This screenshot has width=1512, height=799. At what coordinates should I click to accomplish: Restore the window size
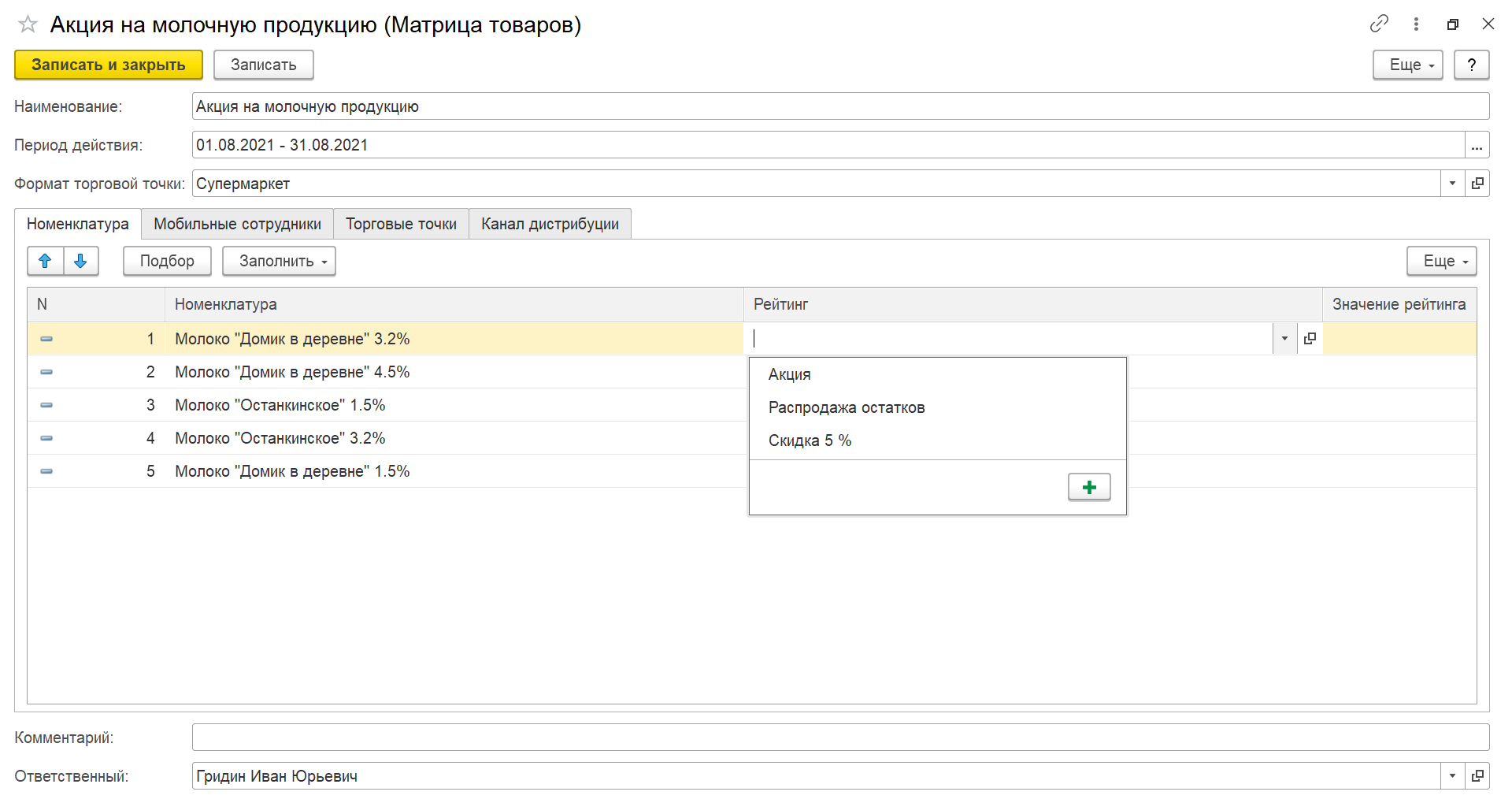(x=1453, y=24)
